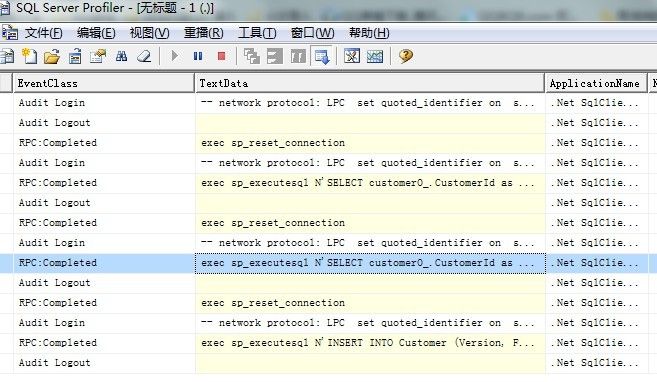Screen dimensions: 657x382
Task: Toggle the Auto Scroll window icon
Action: point(322,56)
